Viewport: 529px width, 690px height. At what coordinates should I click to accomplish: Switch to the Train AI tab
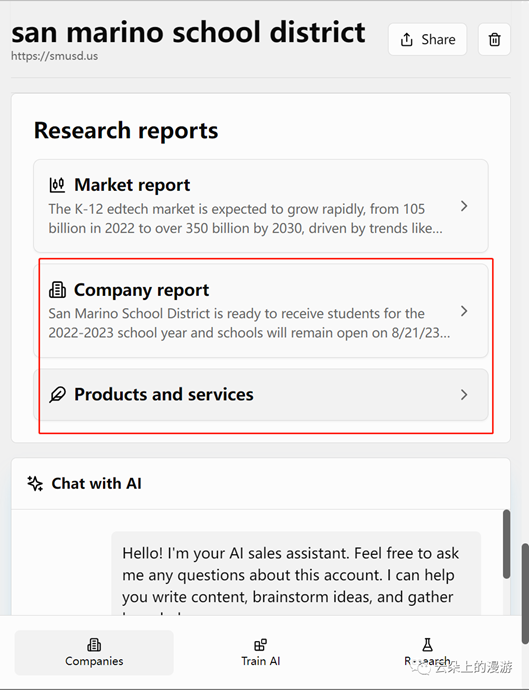(261, 653)
